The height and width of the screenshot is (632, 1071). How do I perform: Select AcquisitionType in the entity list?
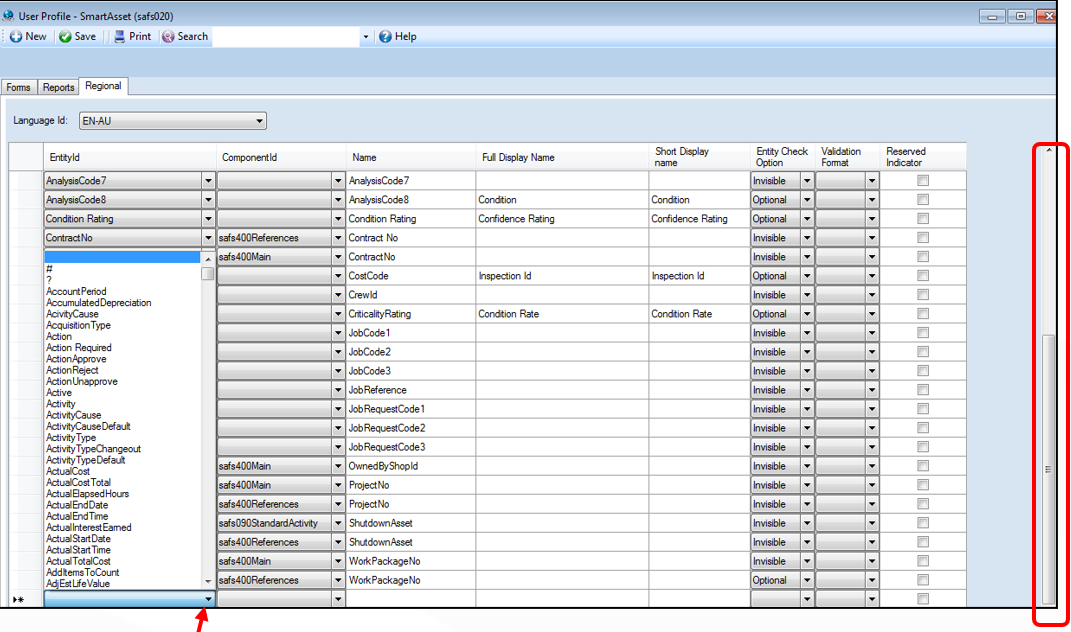78,325
